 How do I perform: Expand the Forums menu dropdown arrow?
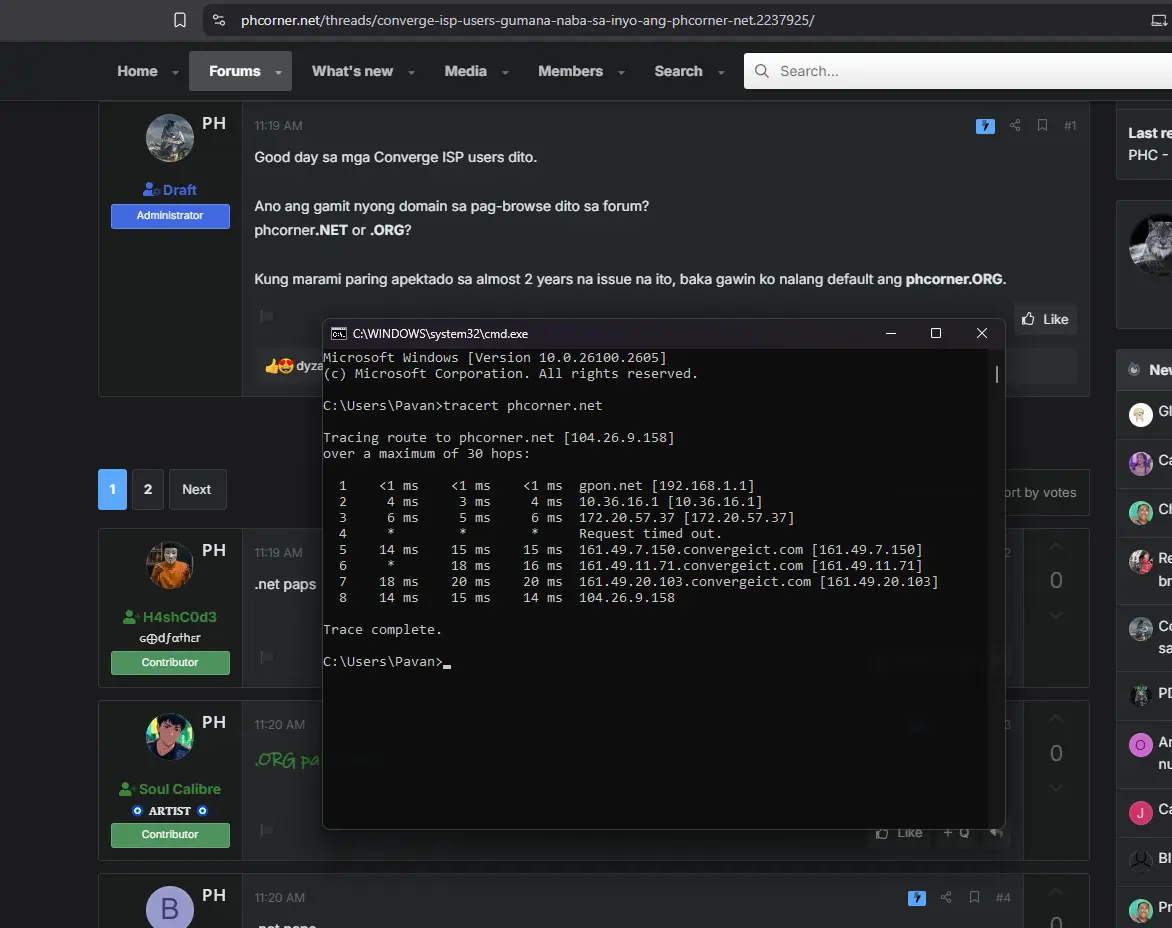(x=278, y=72)
